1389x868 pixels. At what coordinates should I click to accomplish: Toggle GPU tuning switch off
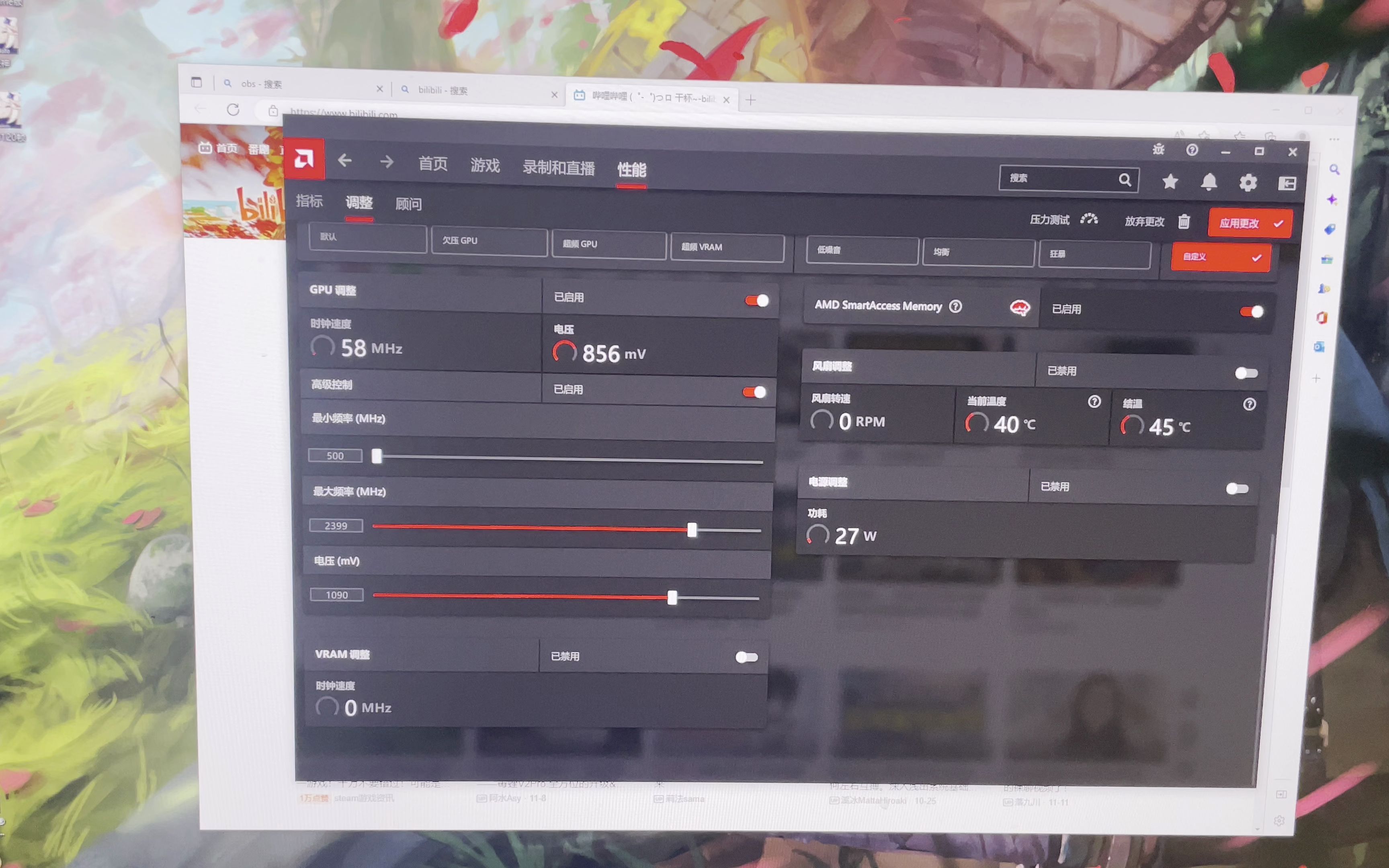(756, 300)
